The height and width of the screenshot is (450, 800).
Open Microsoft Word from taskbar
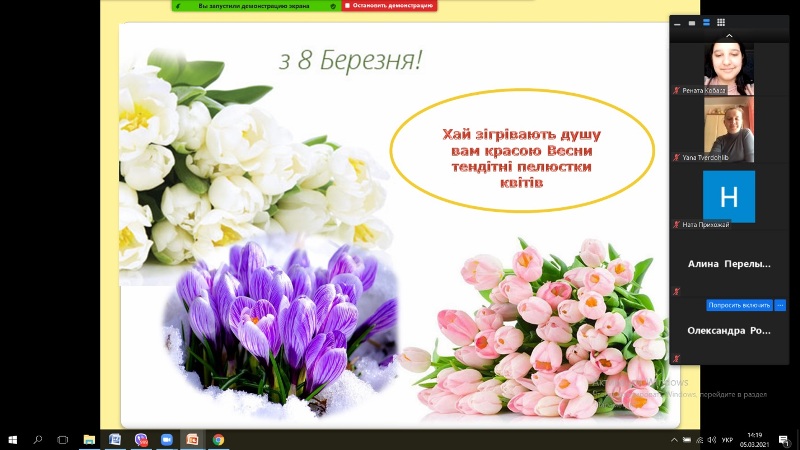click(115, 440)
